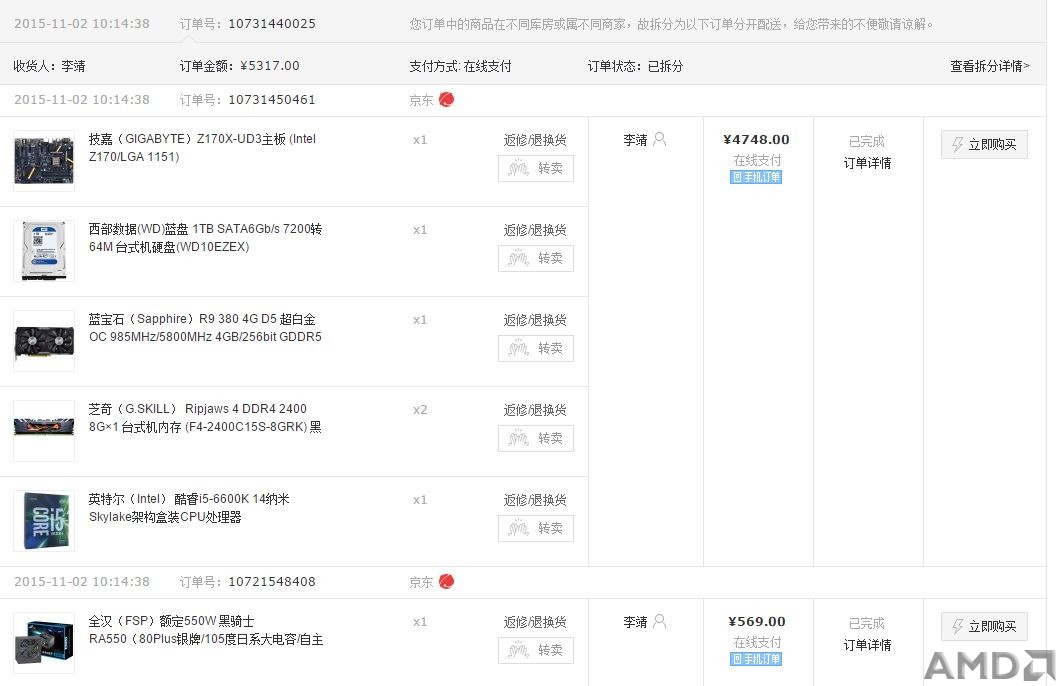Image resolution: width=1061 pixels, height=686 pixels.
Task: Open the GIGABYTE Z170X-UD3 motherboard thumbnail
Action: (x=44, y=161)
